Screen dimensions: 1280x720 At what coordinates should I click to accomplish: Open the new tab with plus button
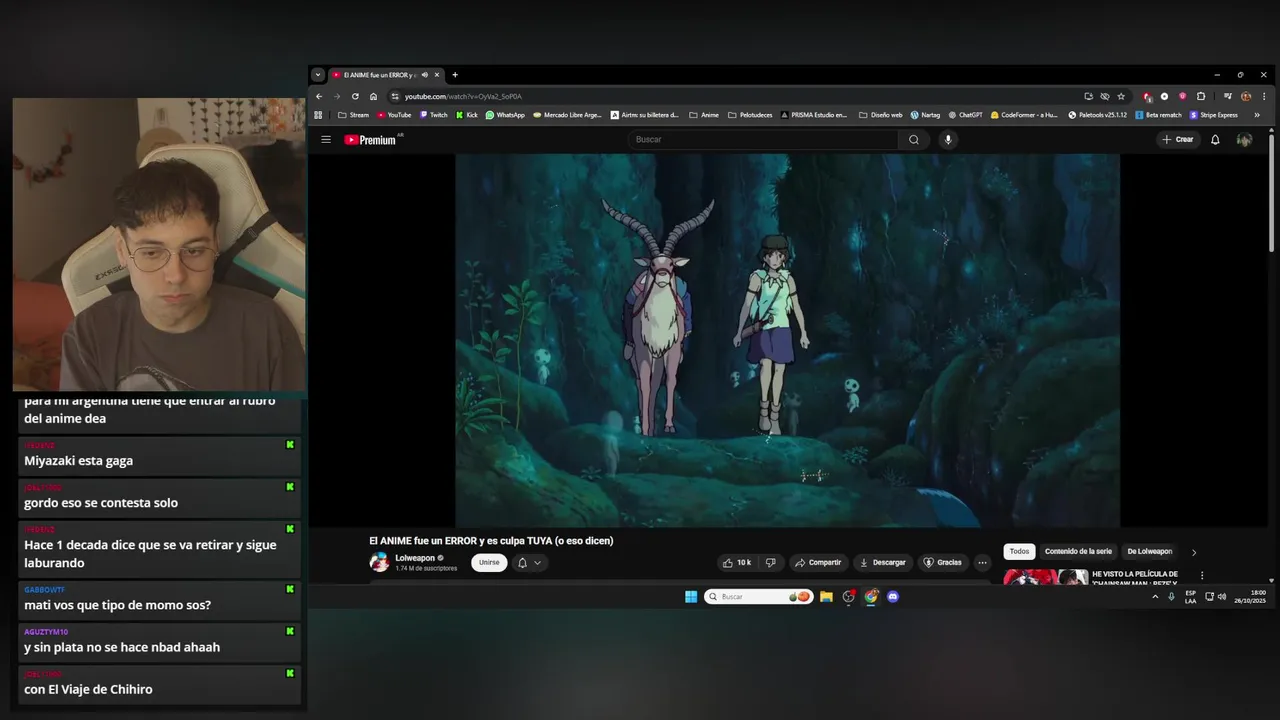455,75
